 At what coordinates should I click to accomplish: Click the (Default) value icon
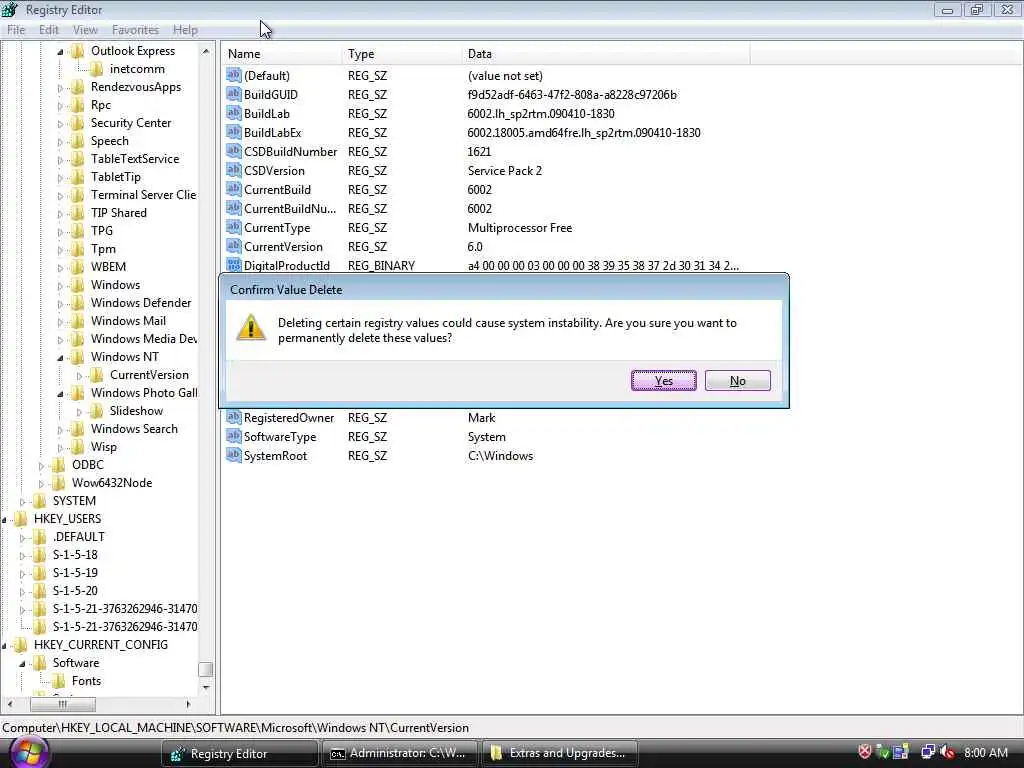coord(234,75)
